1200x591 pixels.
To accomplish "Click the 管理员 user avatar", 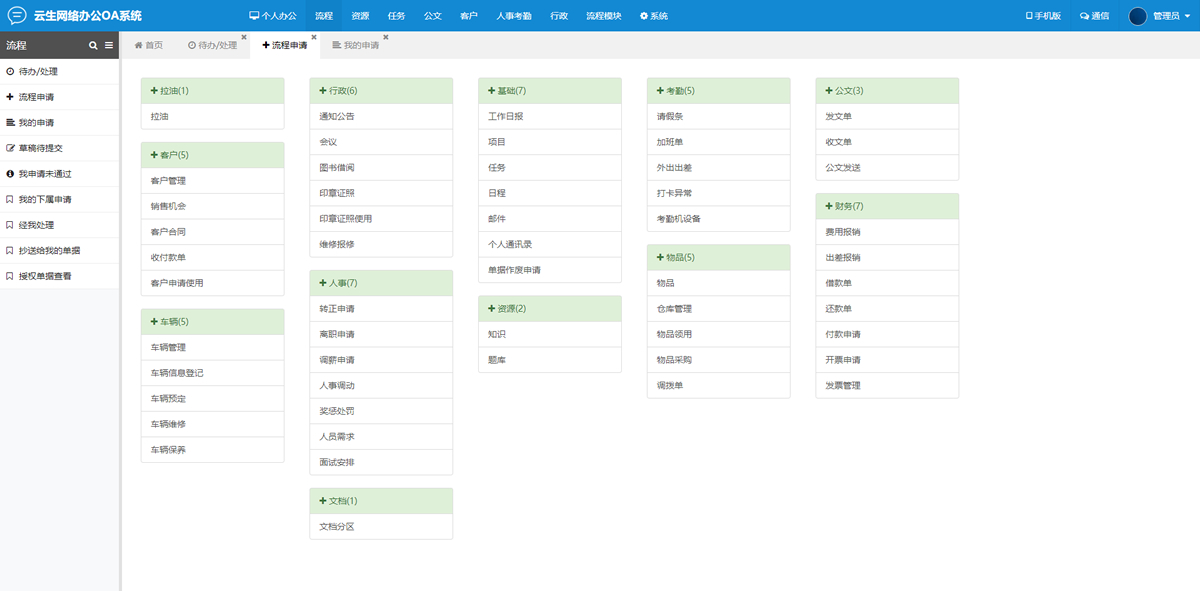I will coord(1137,16).
